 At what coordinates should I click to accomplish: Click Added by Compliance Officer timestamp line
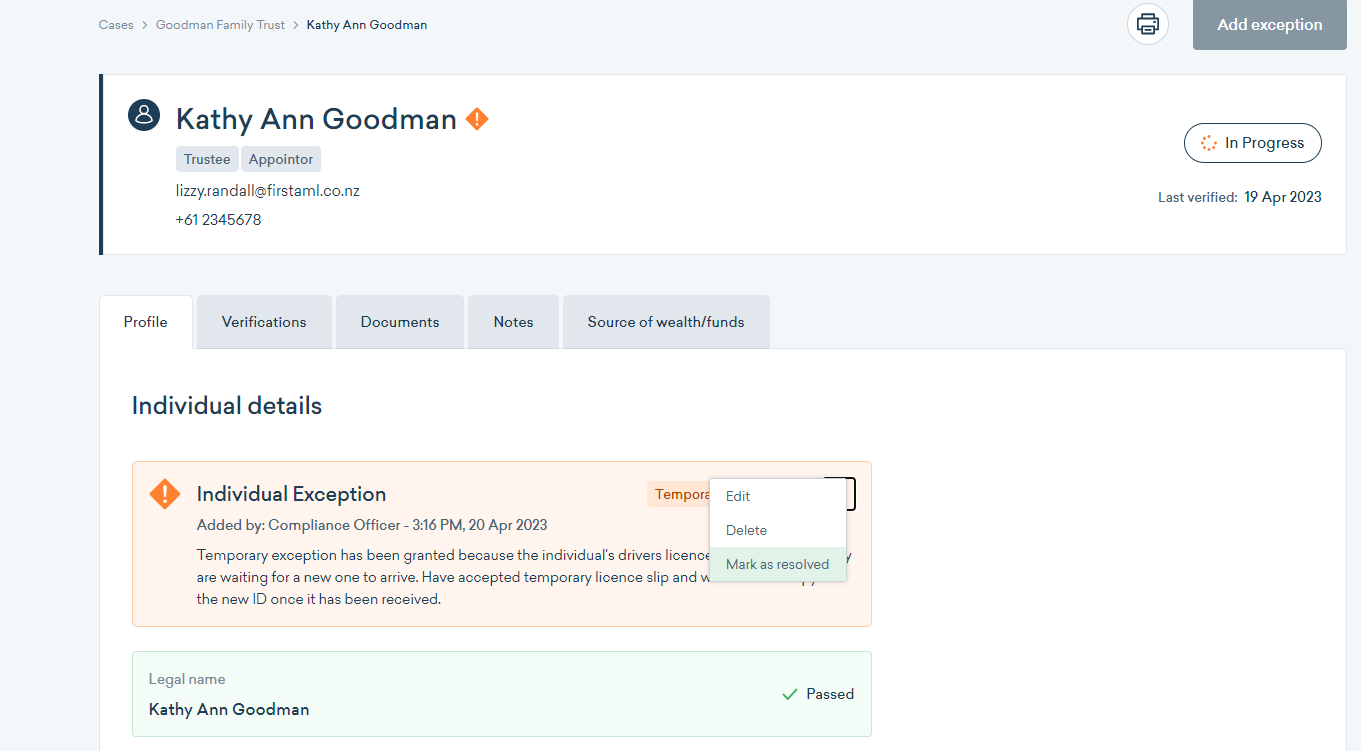coord(372,525)
